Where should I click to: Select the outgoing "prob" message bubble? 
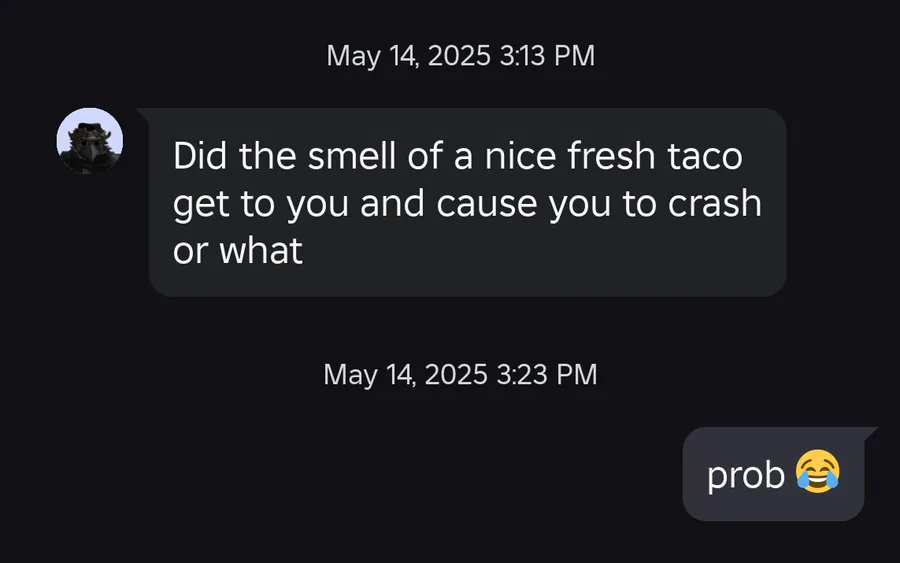773,474
